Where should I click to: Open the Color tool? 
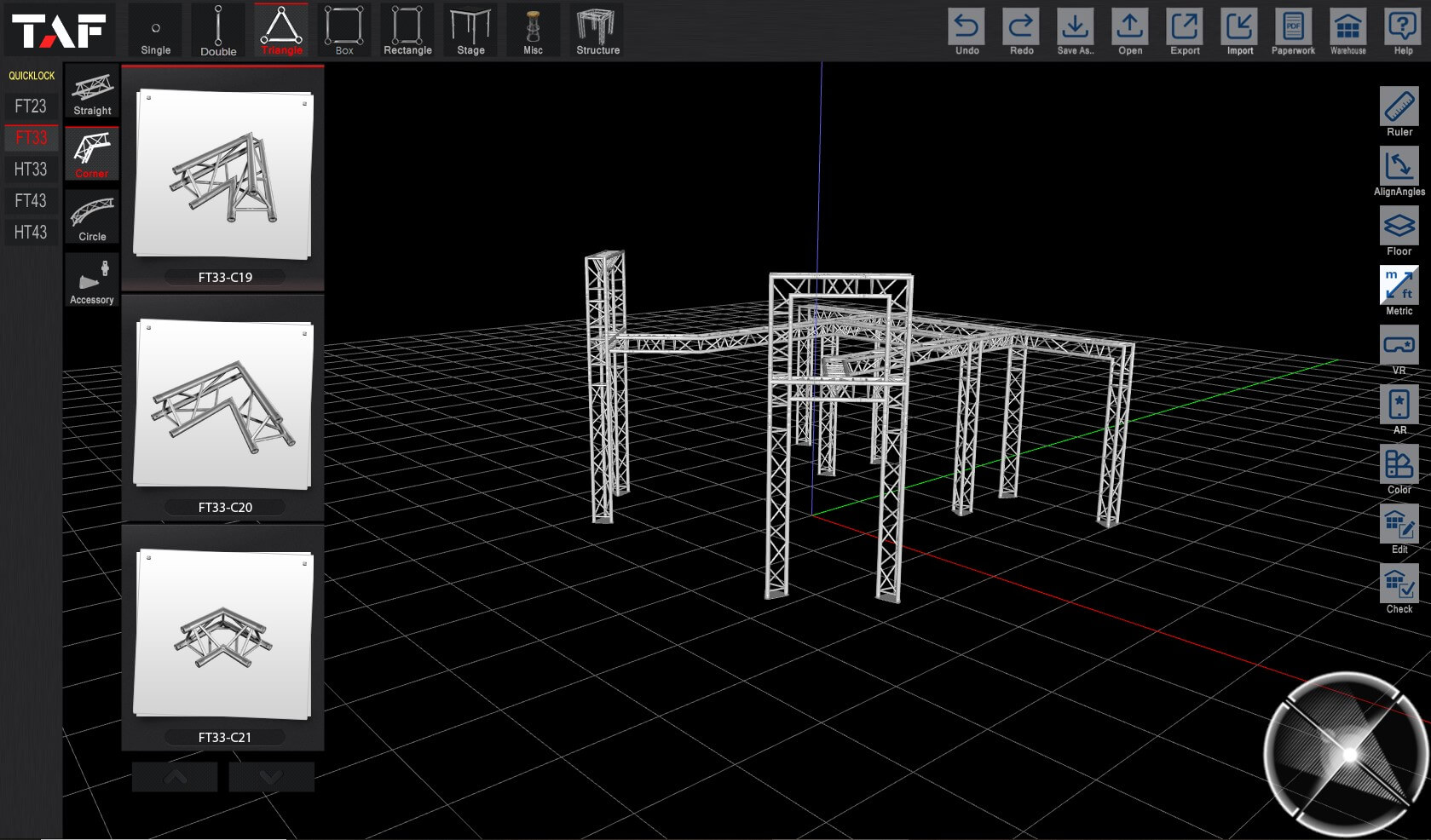click(x=1399, y=469)
